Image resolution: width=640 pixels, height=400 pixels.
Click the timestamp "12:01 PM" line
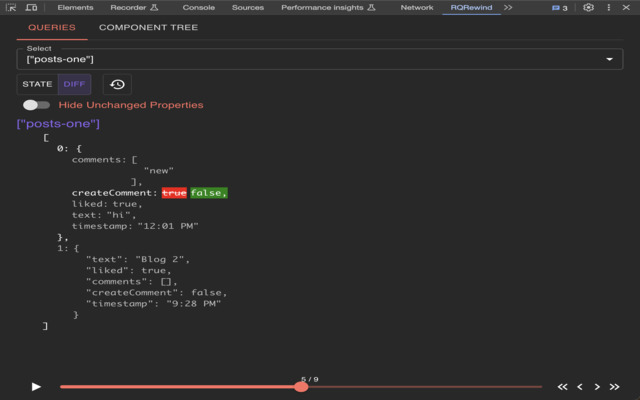135,226
